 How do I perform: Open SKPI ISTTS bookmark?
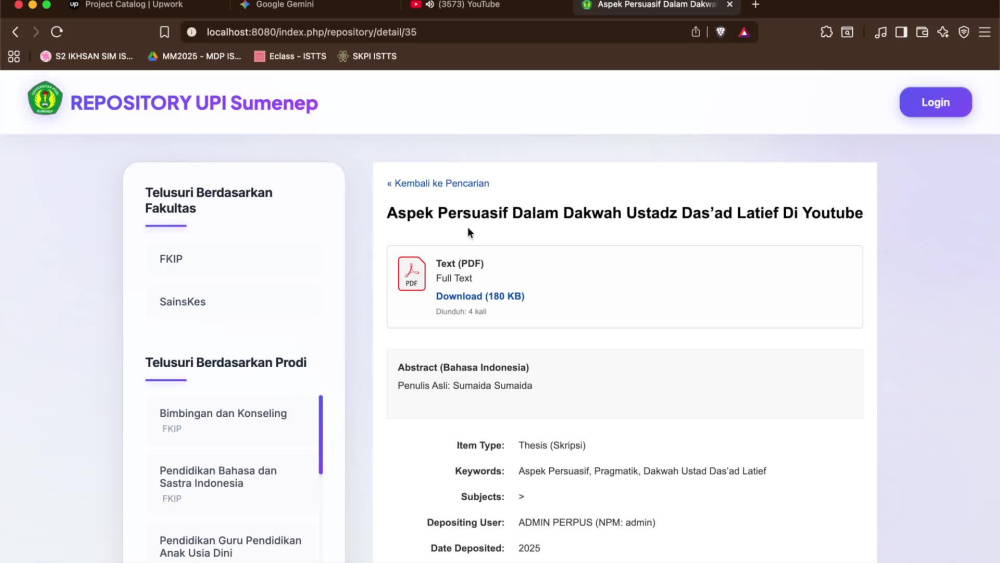[367, 56]
